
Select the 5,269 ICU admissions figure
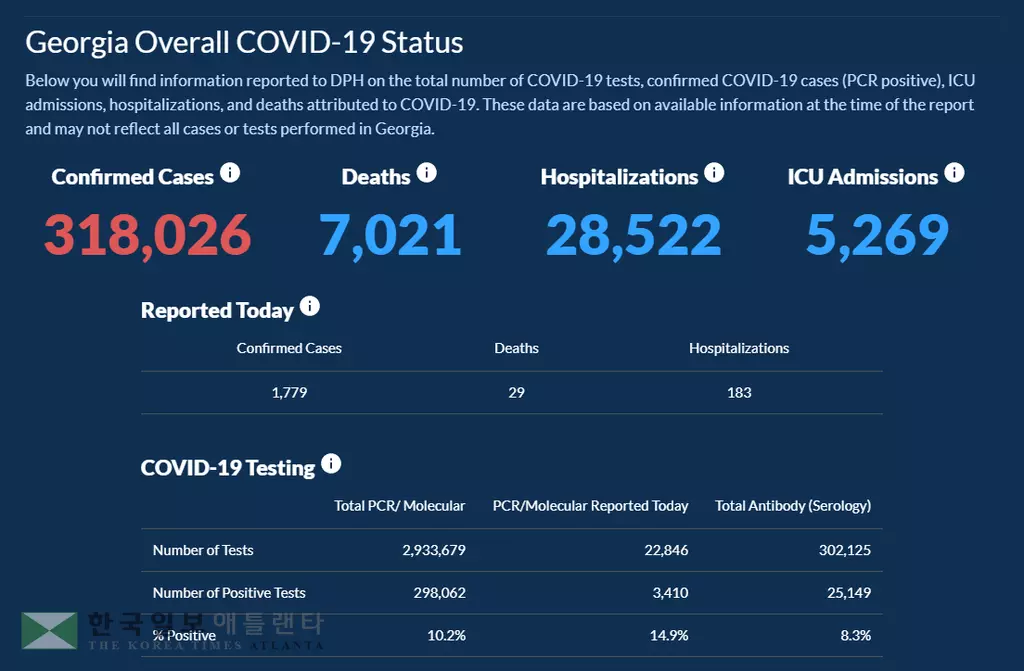point(877,235)
